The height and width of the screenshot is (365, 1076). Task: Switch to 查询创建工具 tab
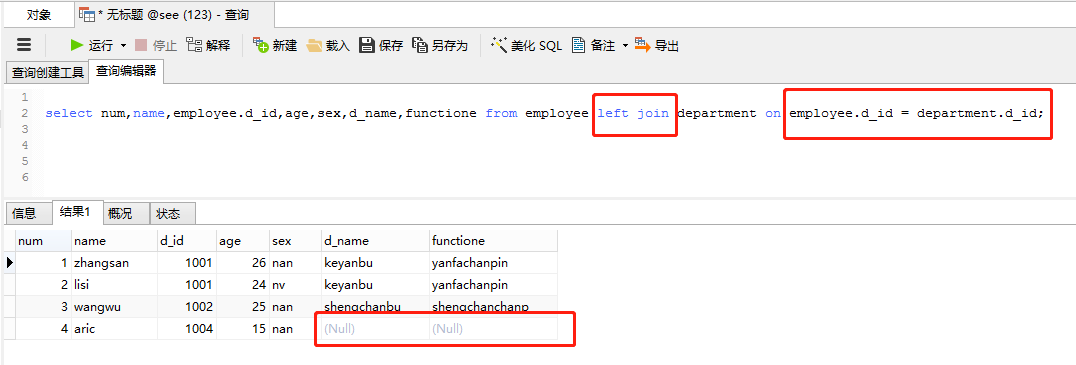(47, 72)
